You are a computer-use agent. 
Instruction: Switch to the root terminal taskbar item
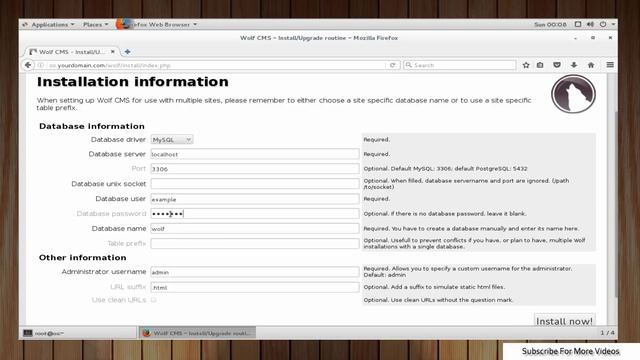[x=78, y=333]
